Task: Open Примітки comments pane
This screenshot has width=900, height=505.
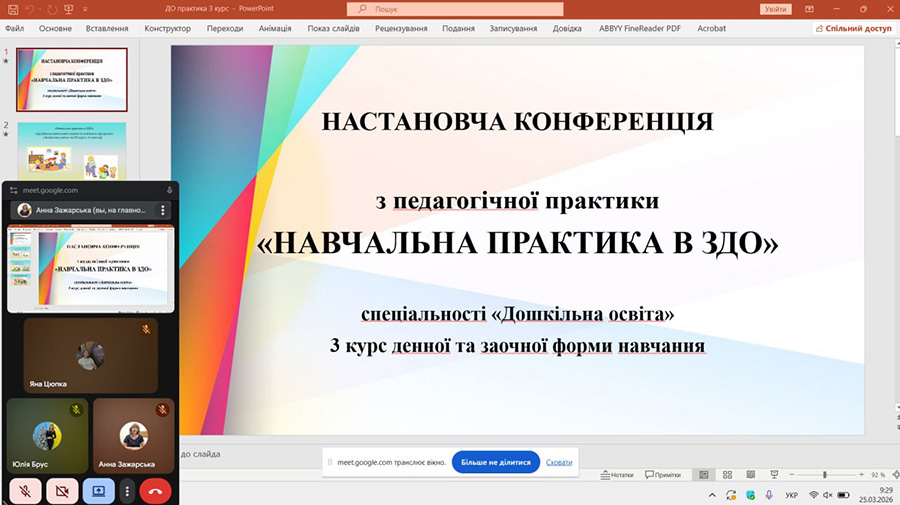Action: 663,475
